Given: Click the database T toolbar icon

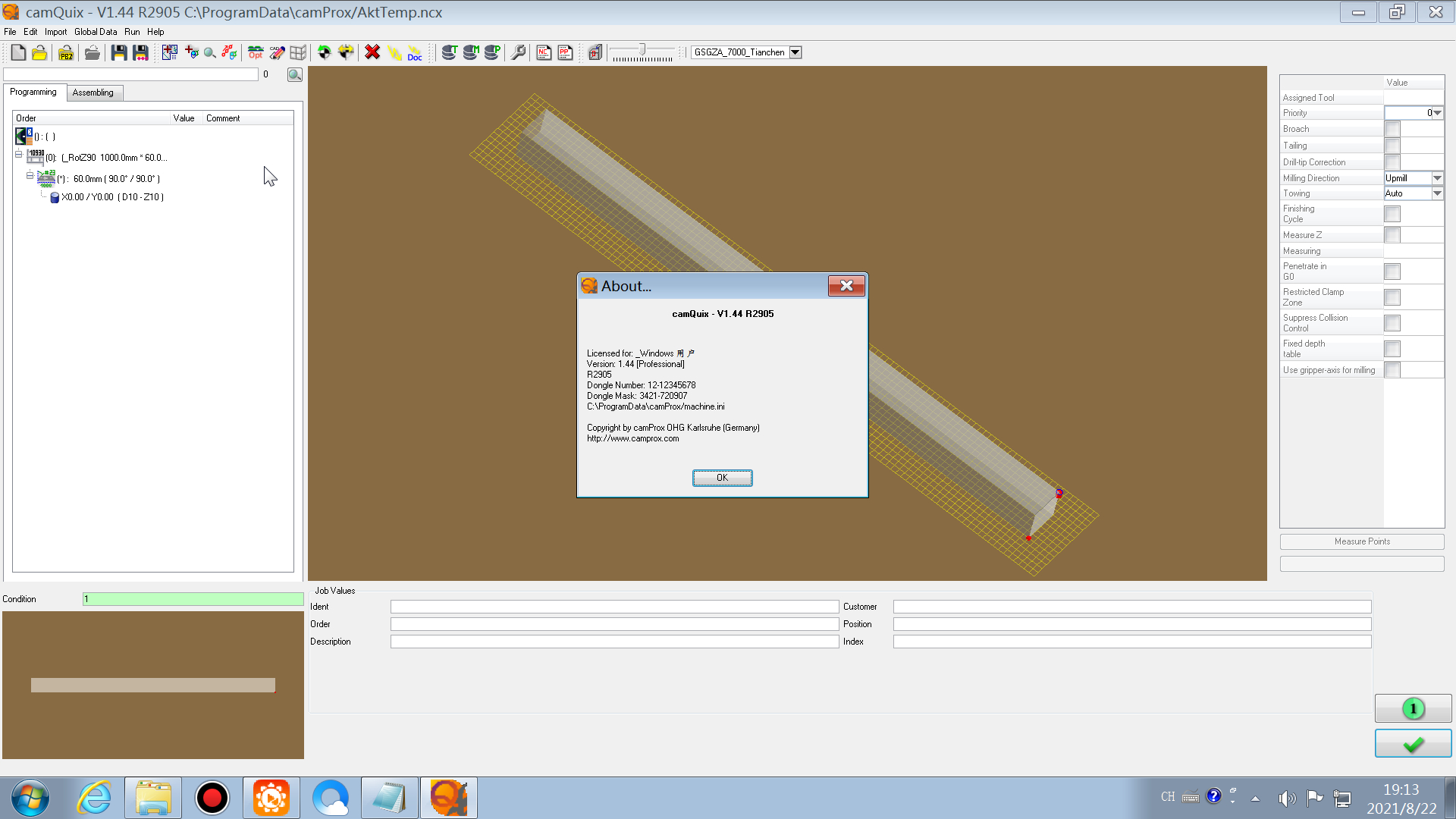Looking at the screenshot, I should click(x=449, y=52).
